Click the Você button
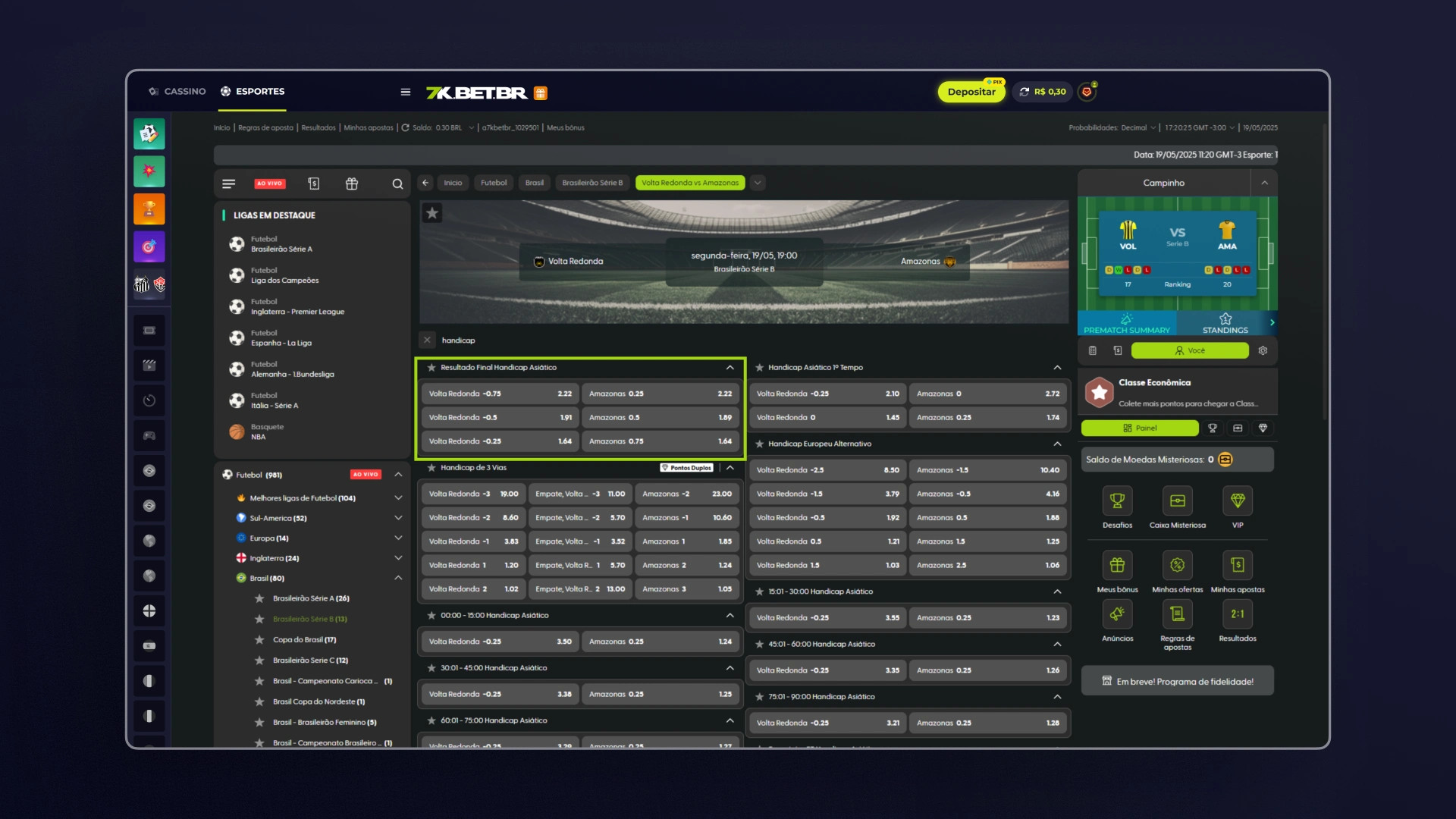 click(1190, 350)
